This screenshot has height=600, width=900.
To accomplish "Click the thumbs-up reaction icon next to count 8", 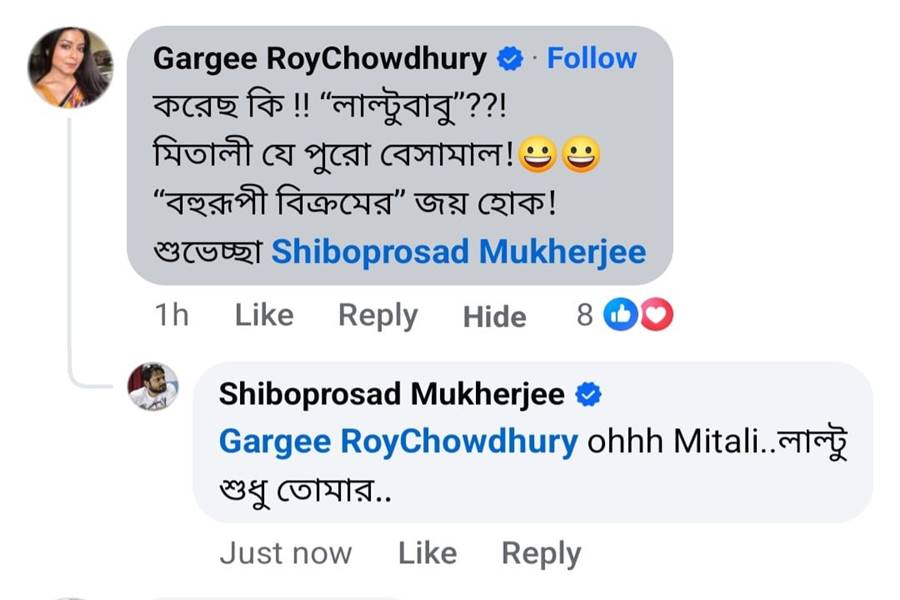I will point(620,313).
